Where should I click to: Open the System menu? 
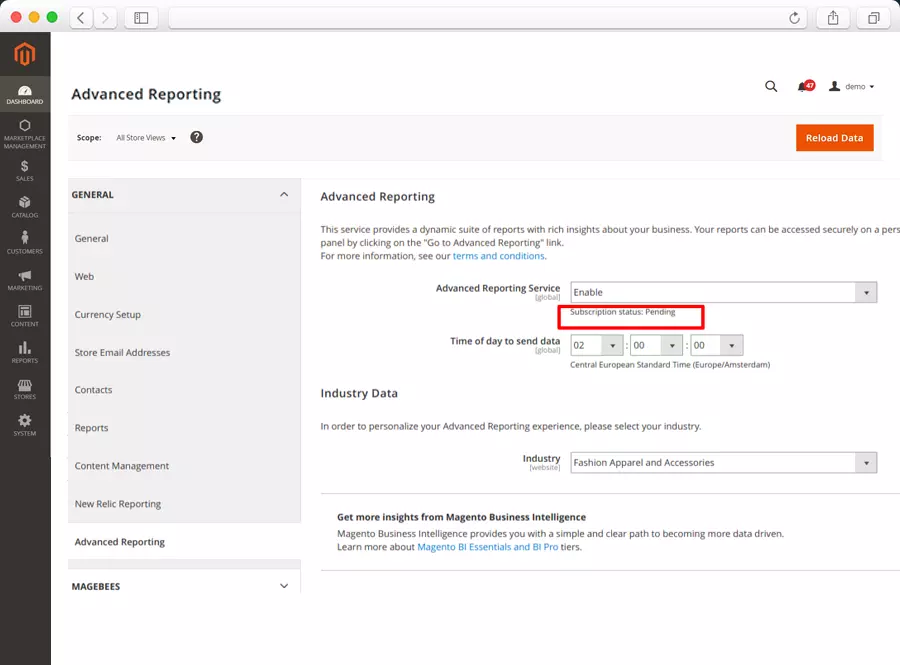[25, 425]
